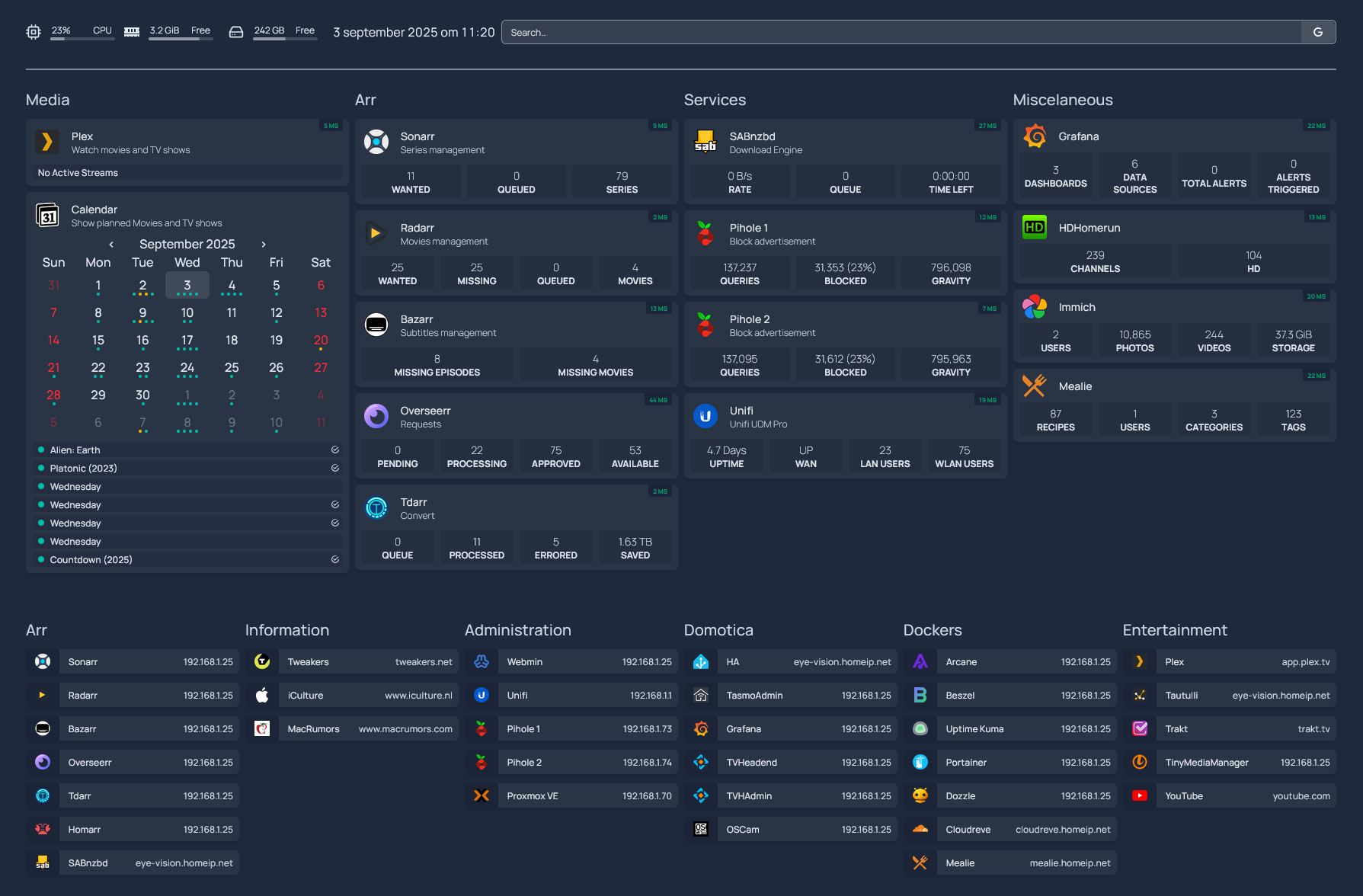Open the OSCam bookmark
Image resolution: width=1363 pixels, height=896 pixels.
tap(791, 830)
